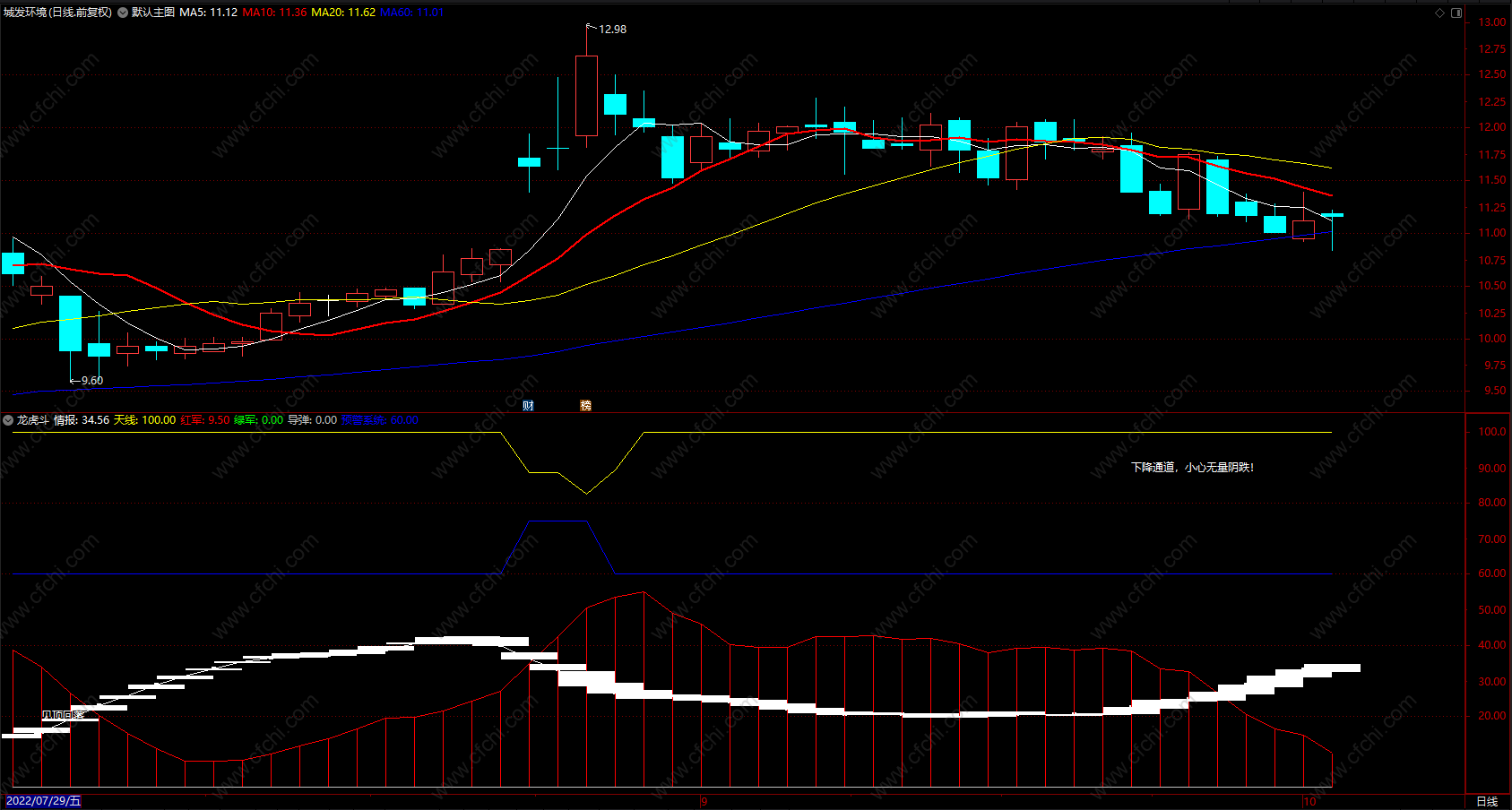The image size is (1512, 810).
Task: Click the 9.50 price axis label
Action: (x=1495, y=391)
